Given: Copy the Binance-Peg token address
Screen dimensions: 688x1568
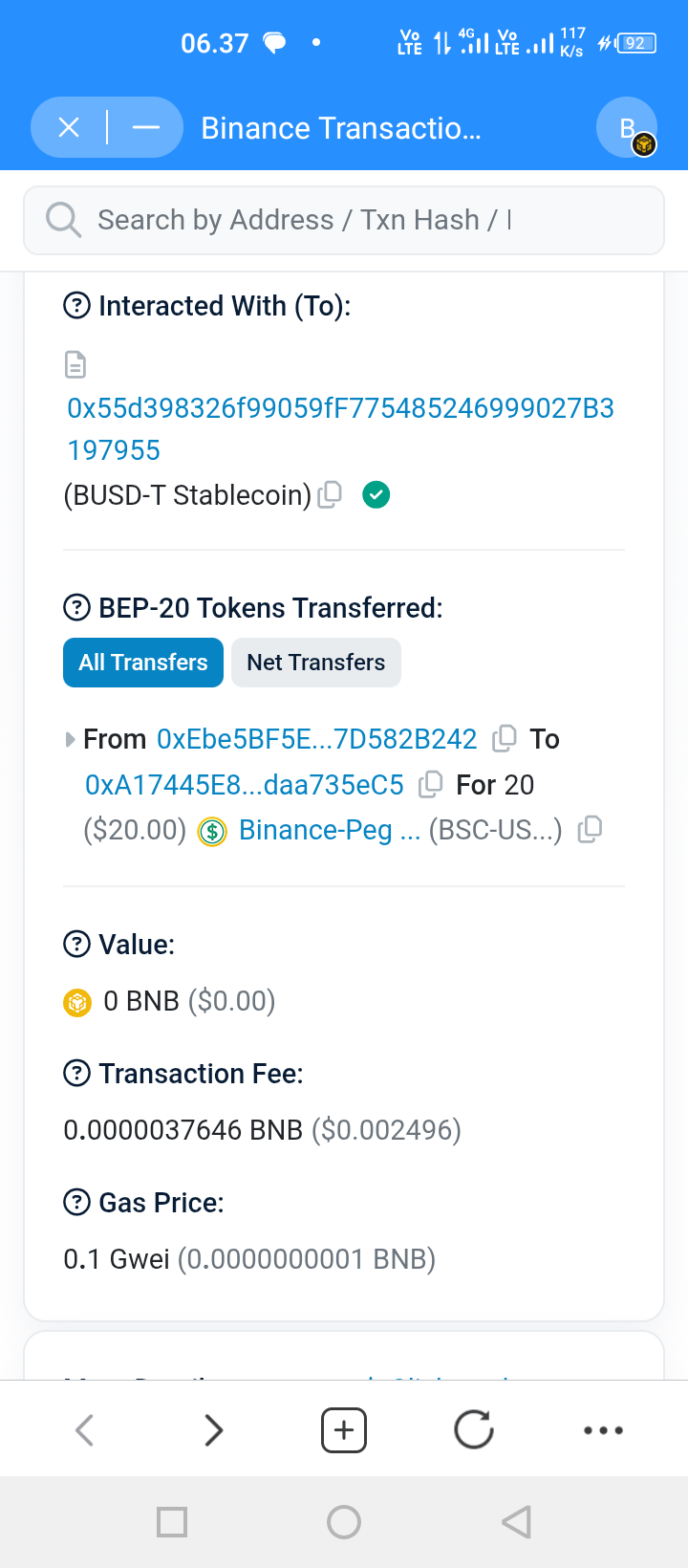Looking at the screenshot, I should 591,830.
